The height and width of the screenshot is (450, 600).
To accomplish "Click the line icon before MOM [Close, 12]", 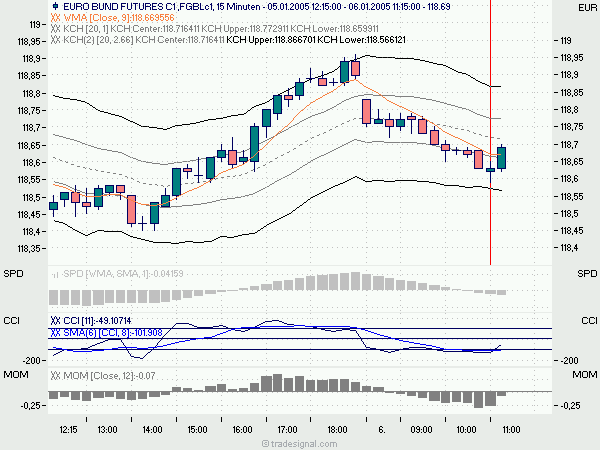I will pos(55,376).
